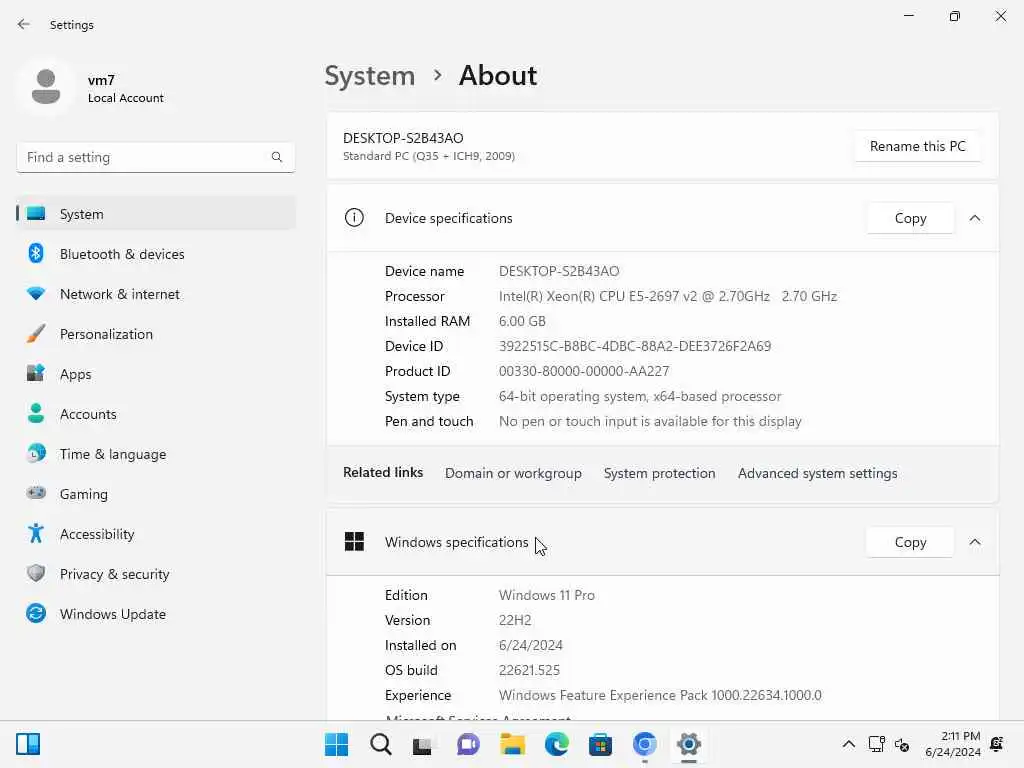Go back using the Settings back arrow

(24, 24)
